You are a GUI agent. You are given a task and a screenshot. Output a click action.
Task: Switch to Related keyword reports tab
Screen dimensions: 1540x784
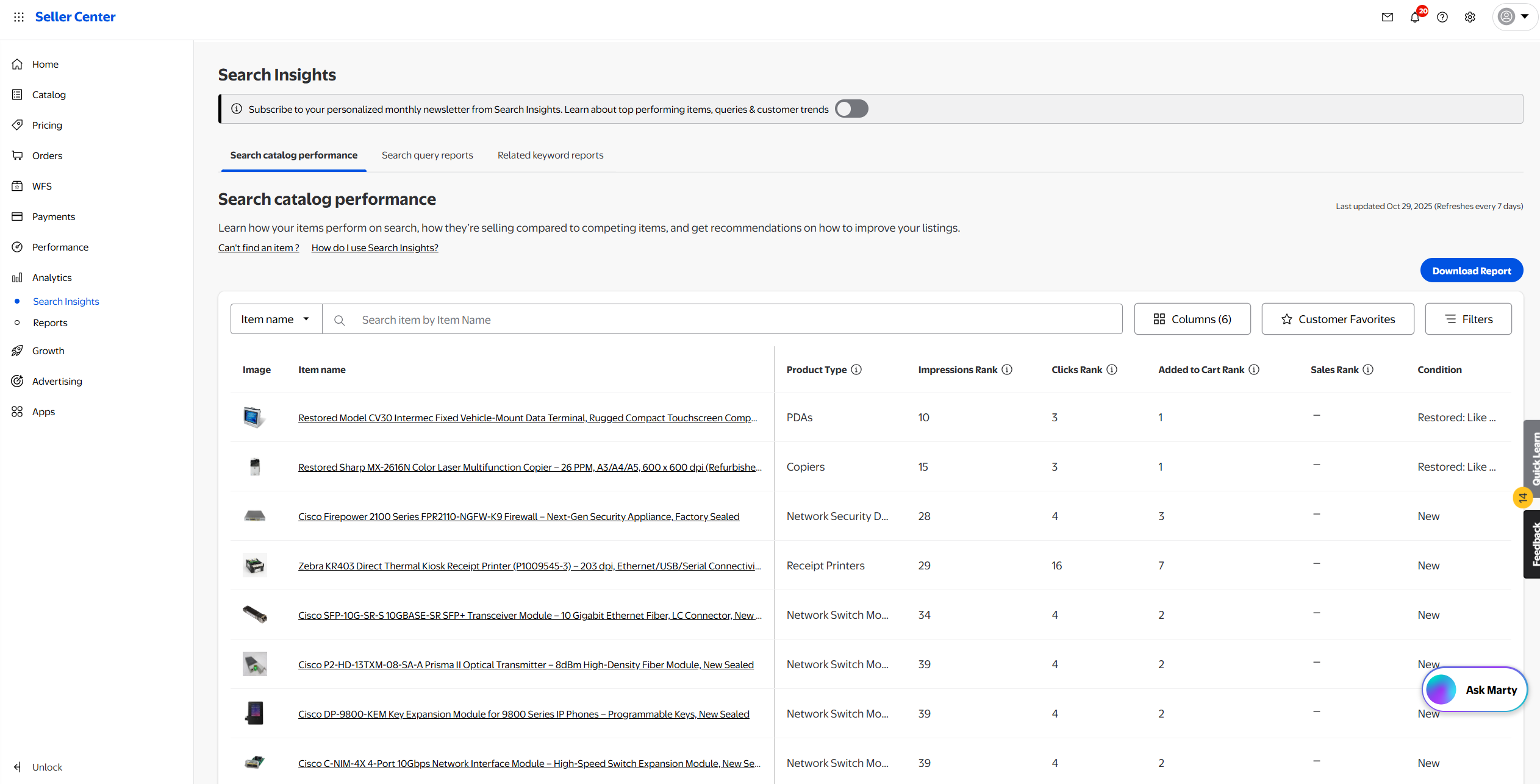(550, 155)
